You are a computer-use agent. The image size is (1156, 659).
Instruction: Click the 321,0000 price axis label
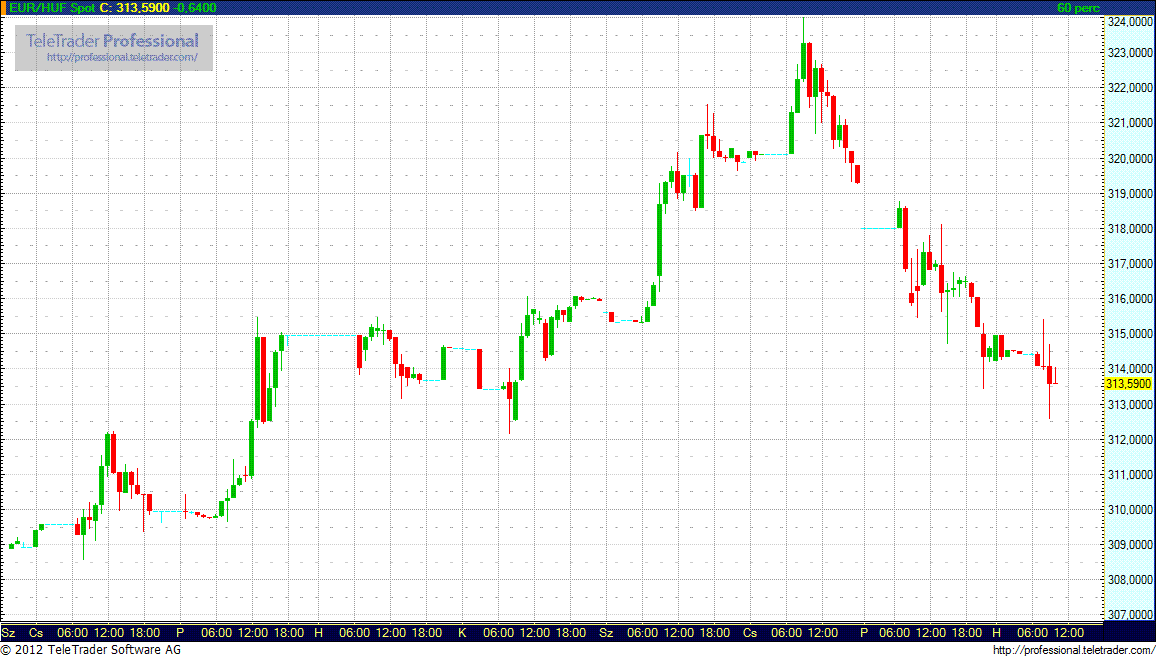pyautogui.click(x=1129, y=123)
